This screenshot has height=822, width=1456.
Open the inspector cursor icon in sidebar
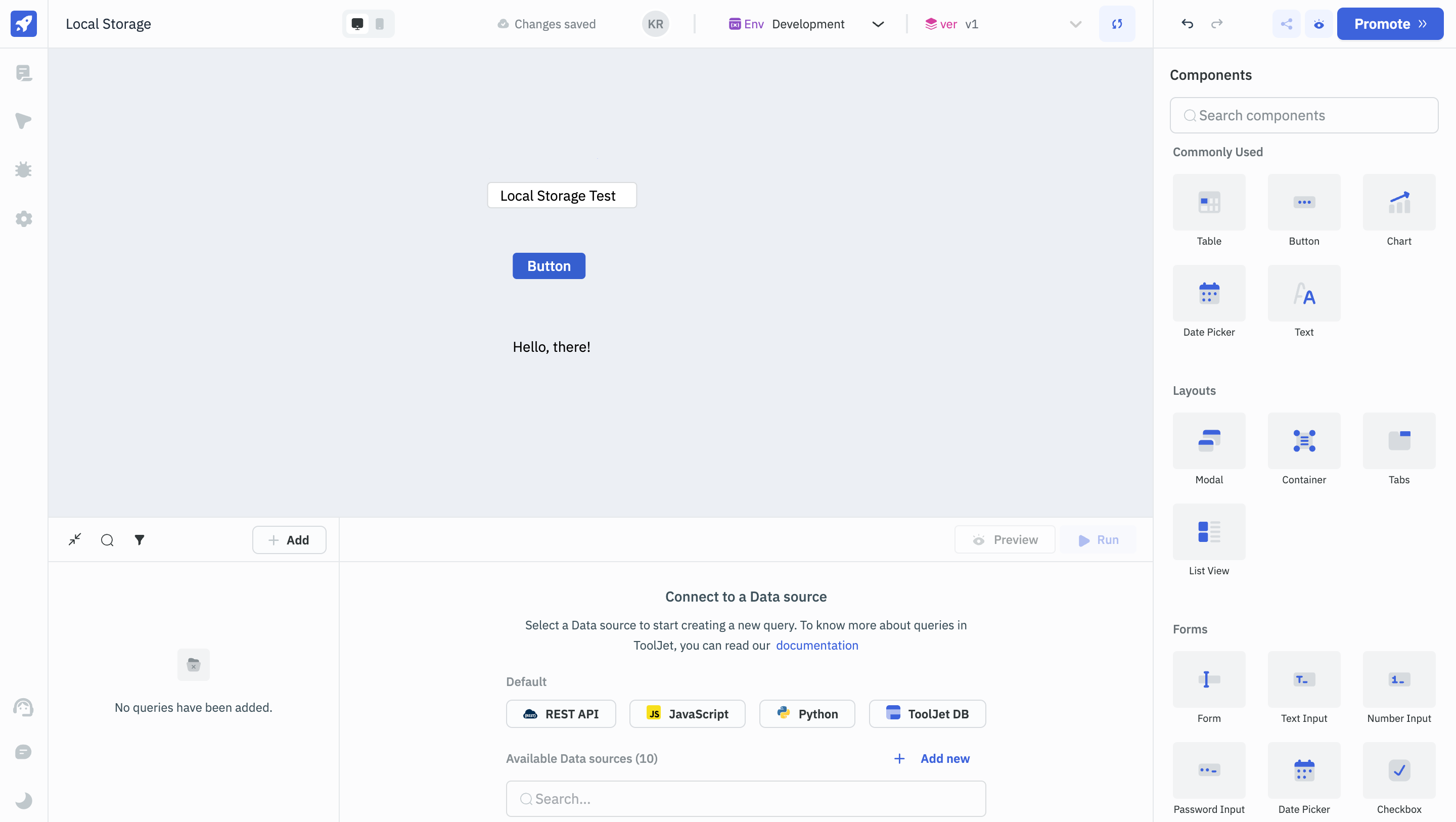(24, 121)
